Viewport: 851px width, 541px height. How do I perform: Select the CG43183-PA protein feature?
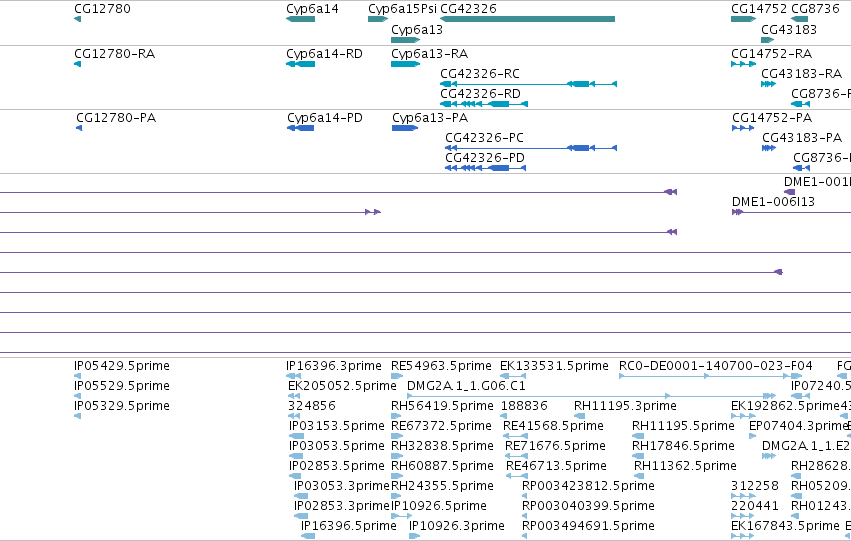tap(769, 148)
